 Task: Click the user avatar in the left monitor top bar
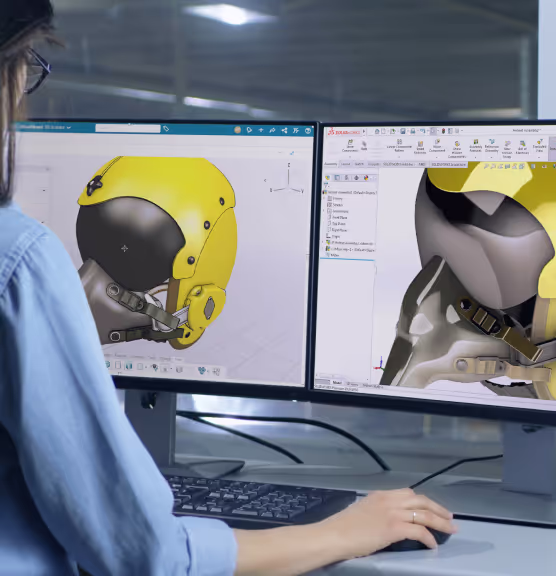(238, 130)
